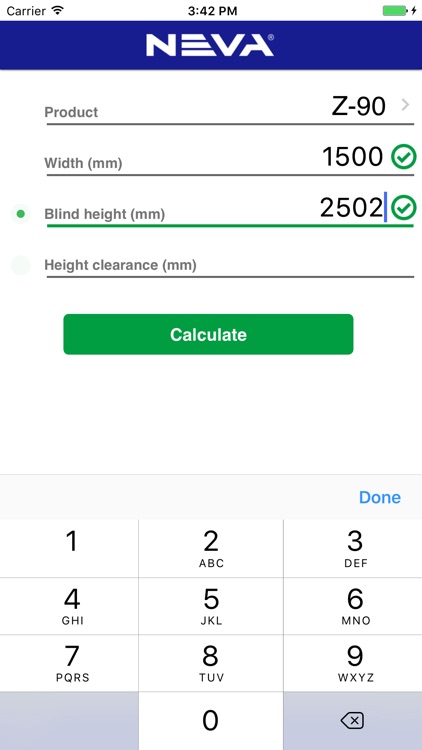Screen dimensions: 422x750
Task: Select the Blind height radio button
Action: (20, 214)
